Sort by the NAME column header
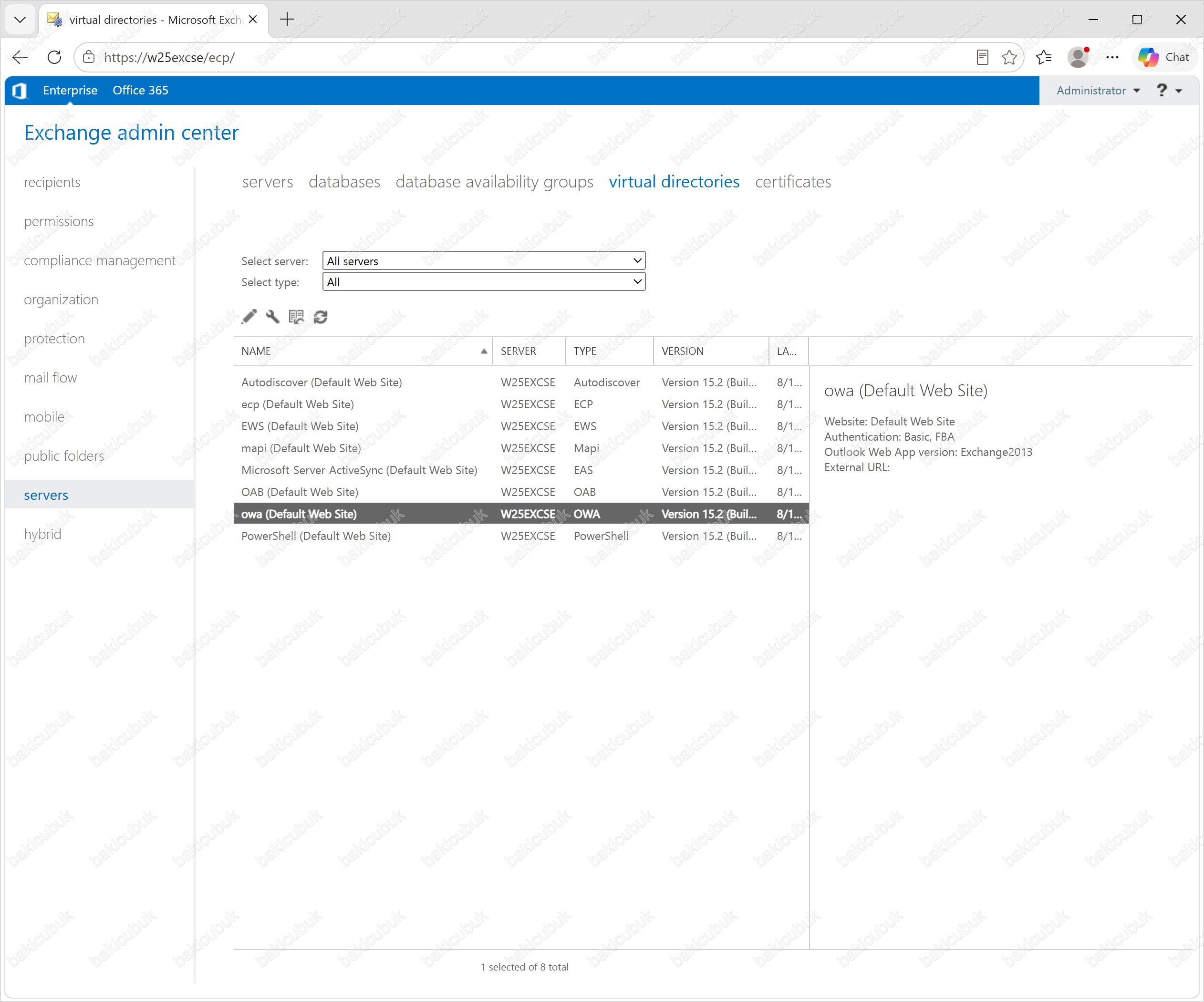 pyautogui.click(x=363, y=351)
